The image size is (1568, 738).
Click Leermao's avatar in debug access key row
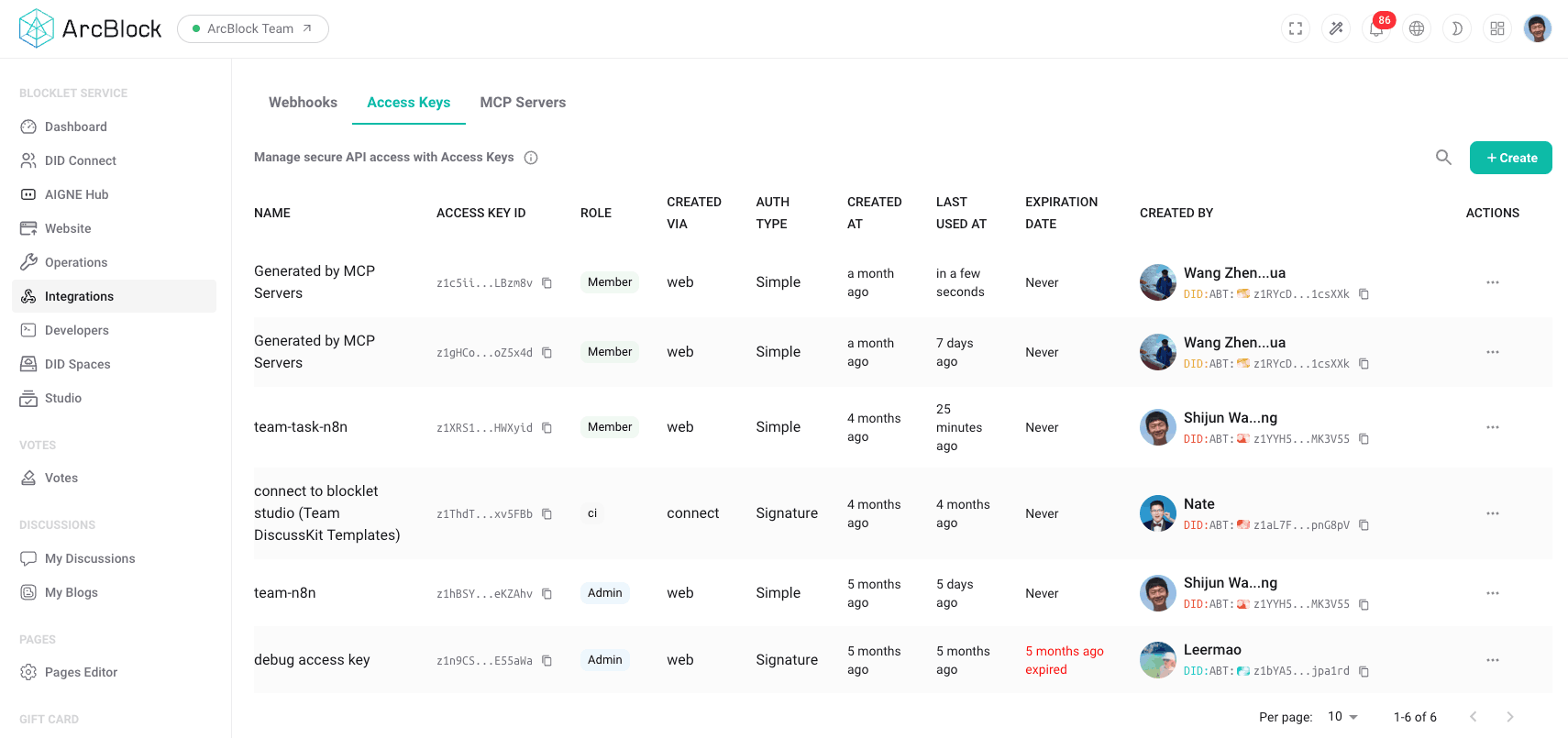(x=1158, y=660)
